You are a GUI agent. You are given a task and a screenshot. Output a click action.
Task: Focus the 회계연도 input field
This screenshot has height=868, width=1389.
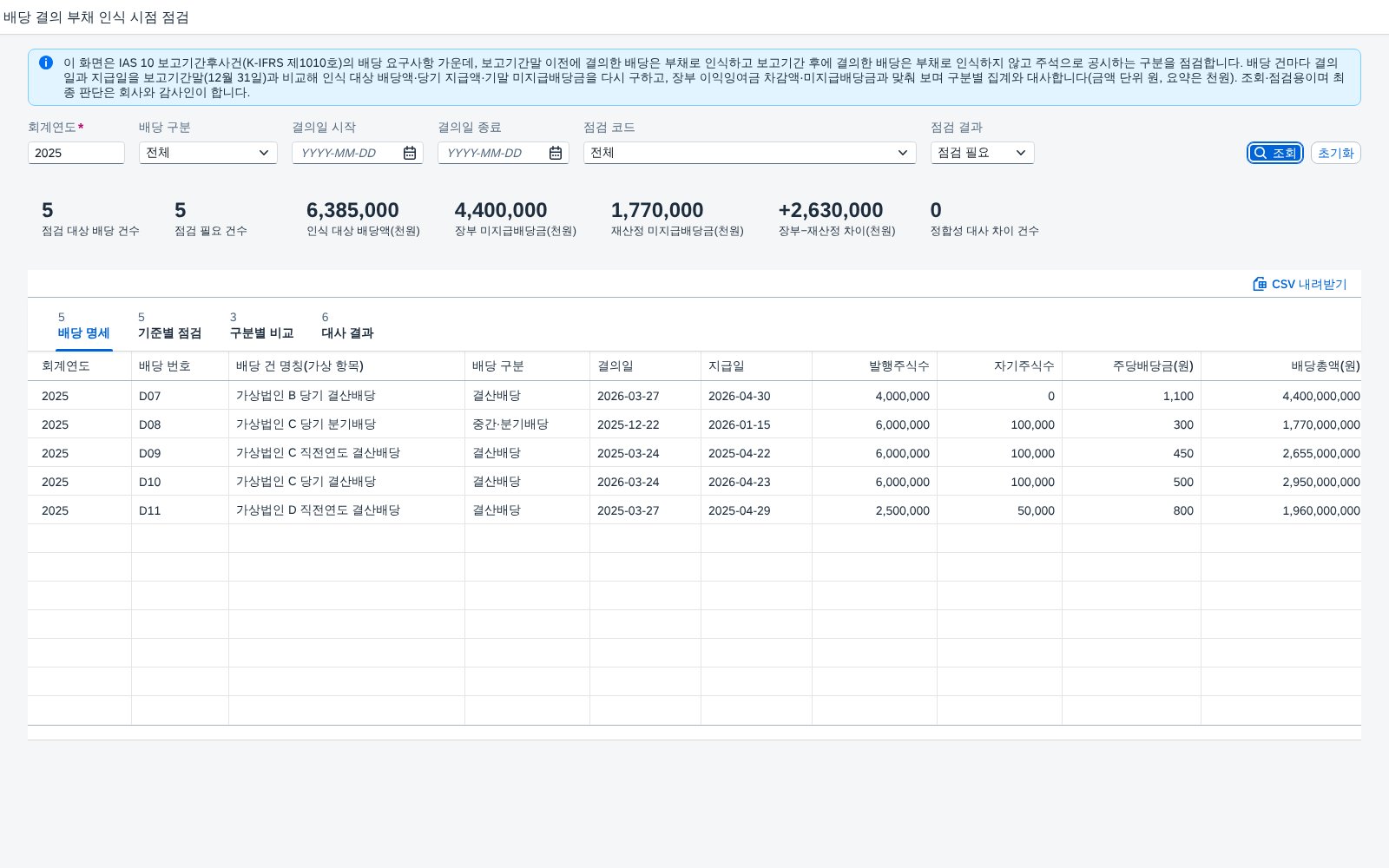pyautogui.click(x=76, y=153)
